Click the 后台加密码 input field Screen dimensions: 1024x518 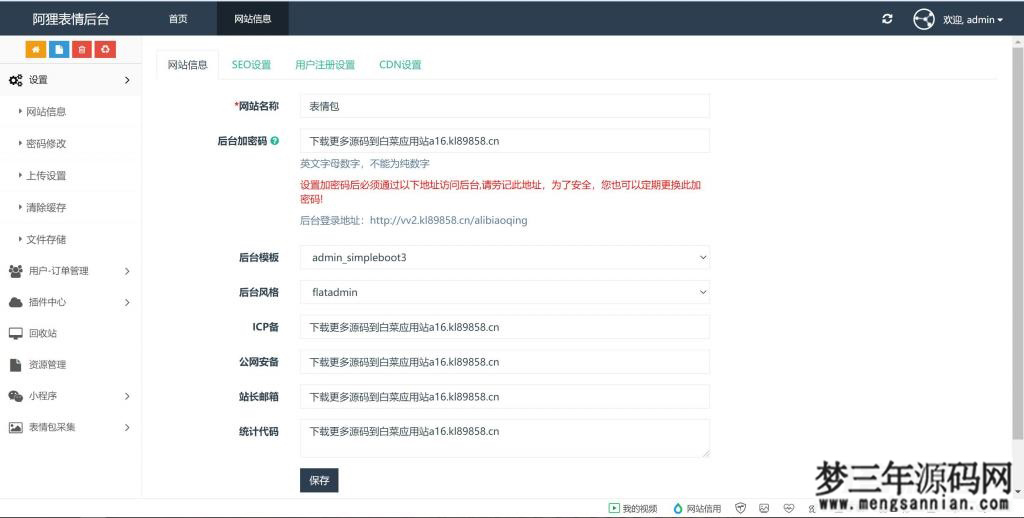(x=505, y=140)
